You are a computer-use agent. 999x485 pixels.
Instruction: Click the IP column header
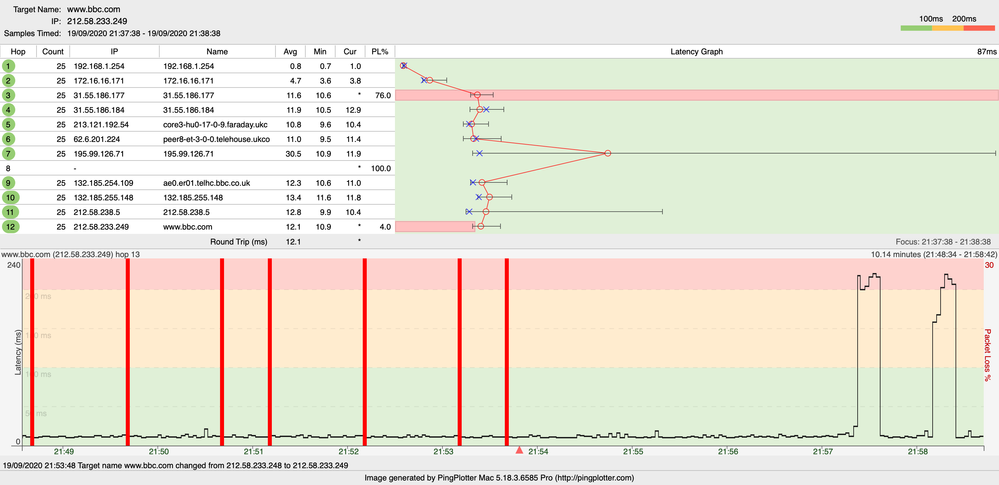113,50
